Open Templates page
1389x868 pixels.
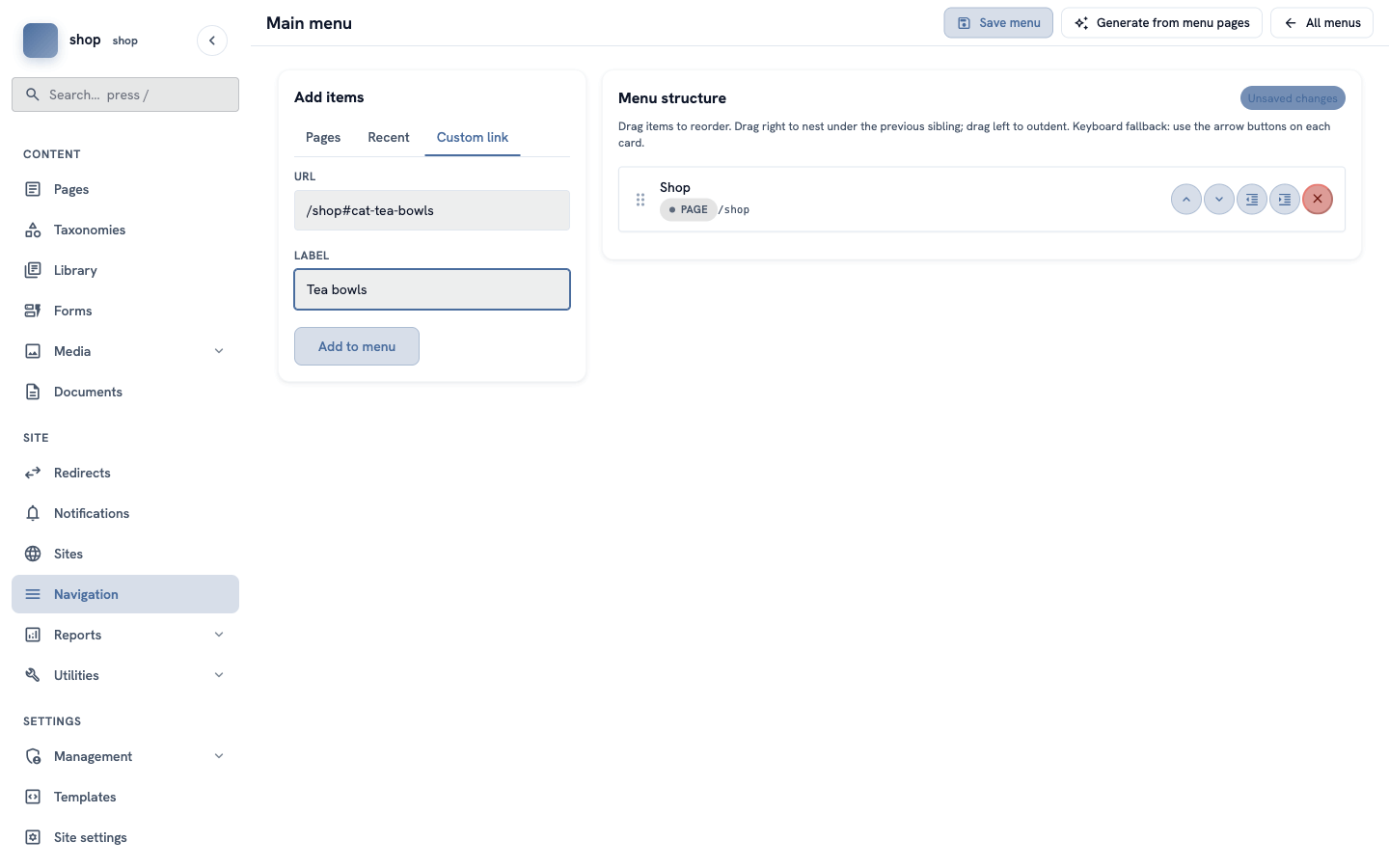coord(125,797)
